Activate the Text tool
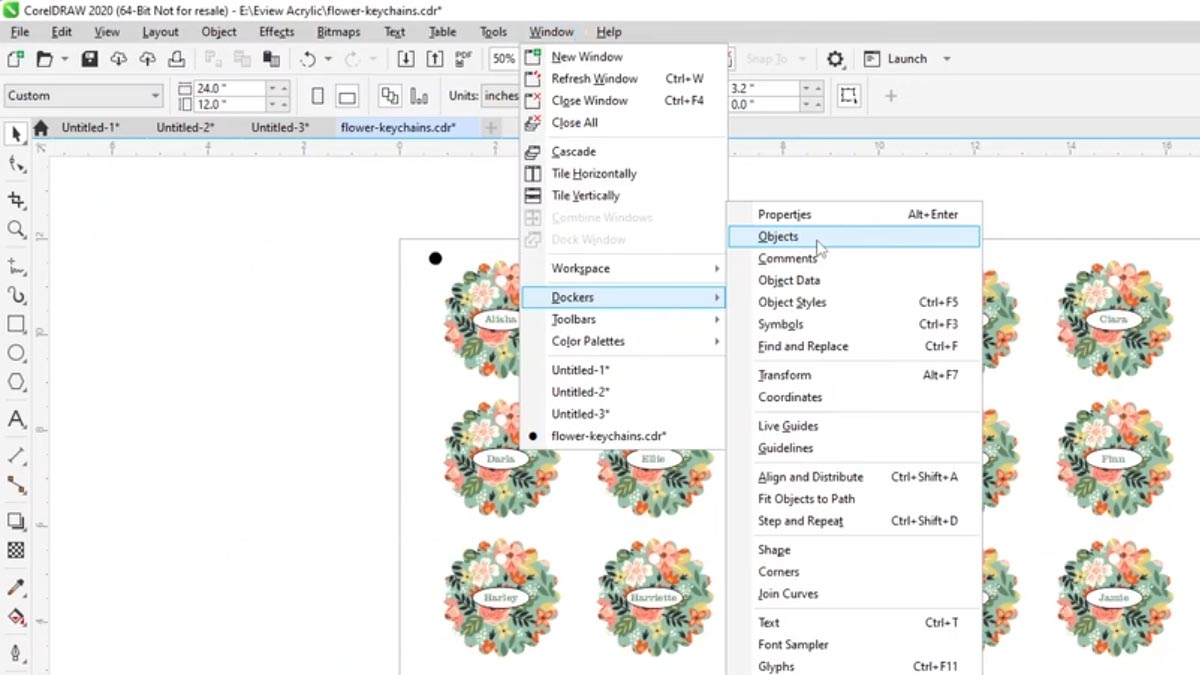The height and width of the screenshot is (675, 1200). click(16, 419)
